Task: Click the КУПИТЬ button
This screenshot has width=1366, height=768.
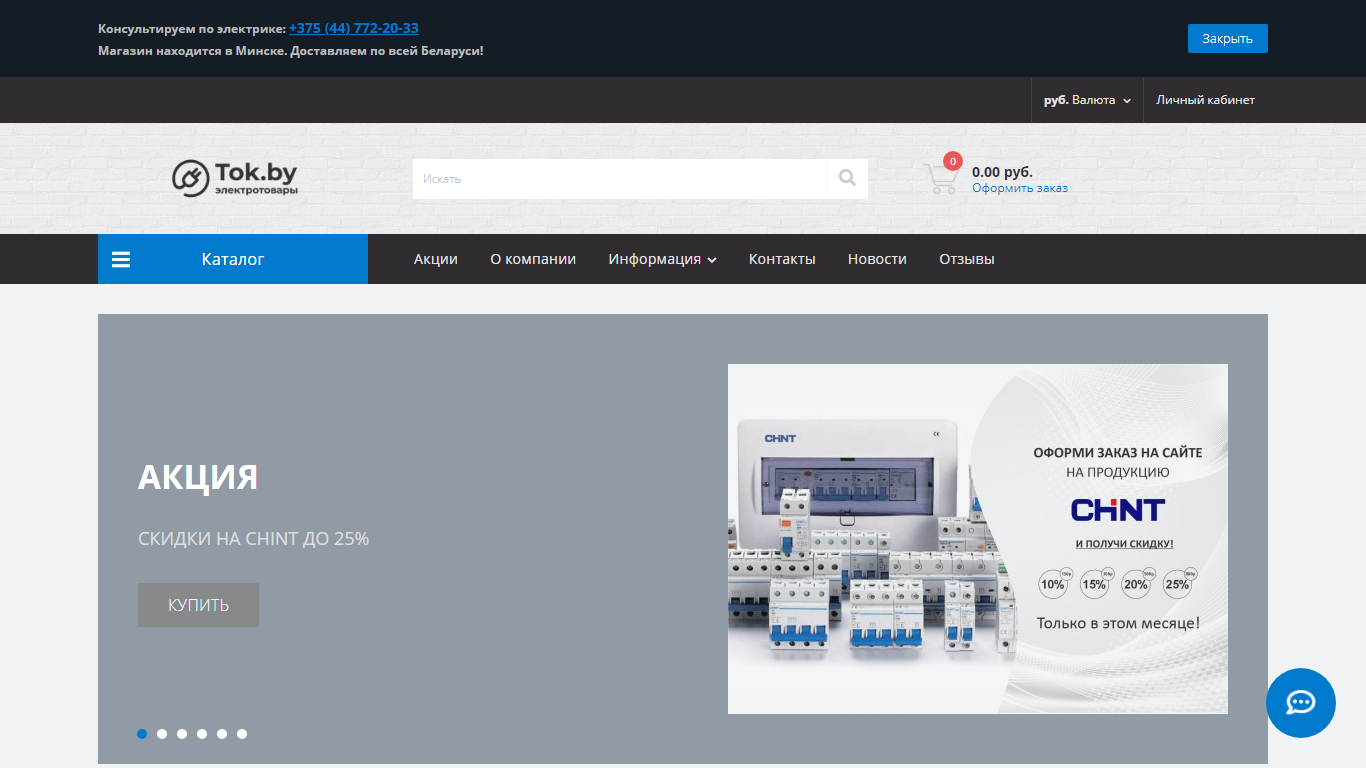Action: coord(198,605)
